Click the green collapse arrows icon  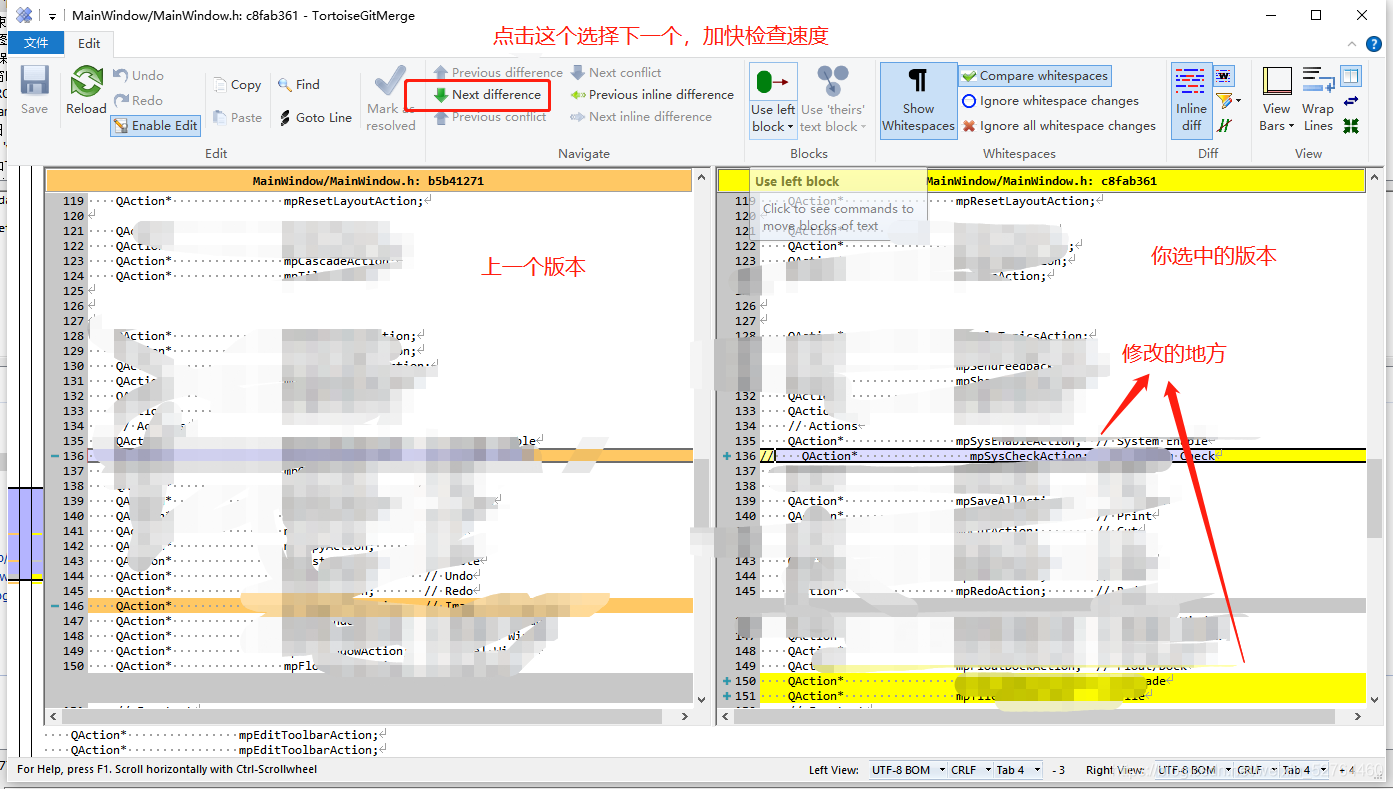point(1351,126)
